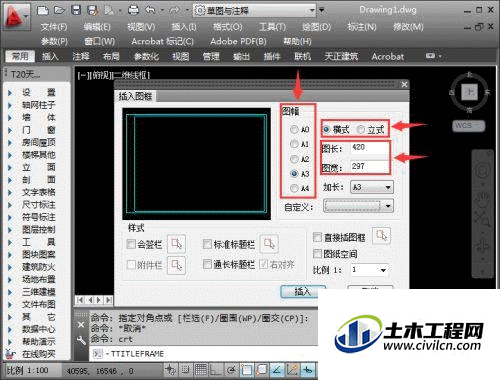Click the last-layout navigation arrow below viewport
The image size is (500, 380).
109,300
